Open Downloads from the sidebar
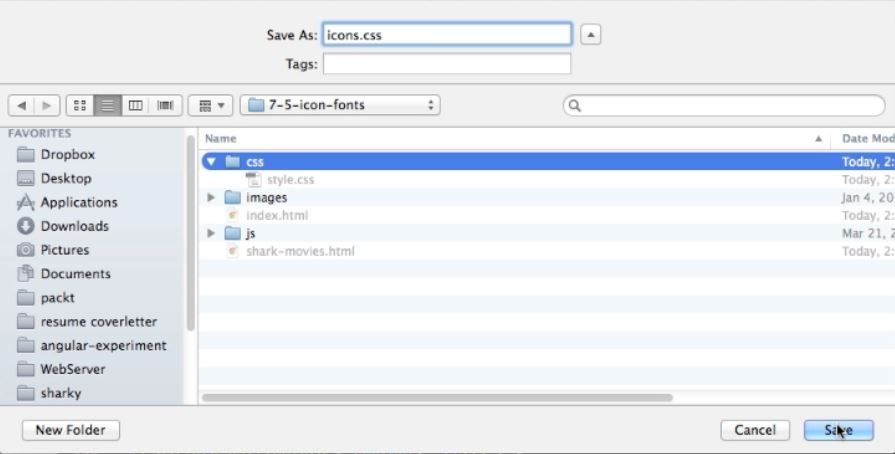The image size is (895, 454). tap(74, 226)
